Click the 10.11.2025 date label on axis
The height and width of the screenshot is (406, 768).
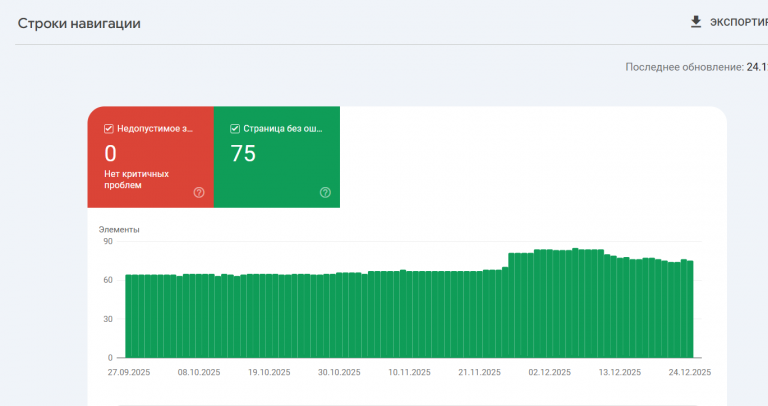pyautogui.click(x=409, y=372)
